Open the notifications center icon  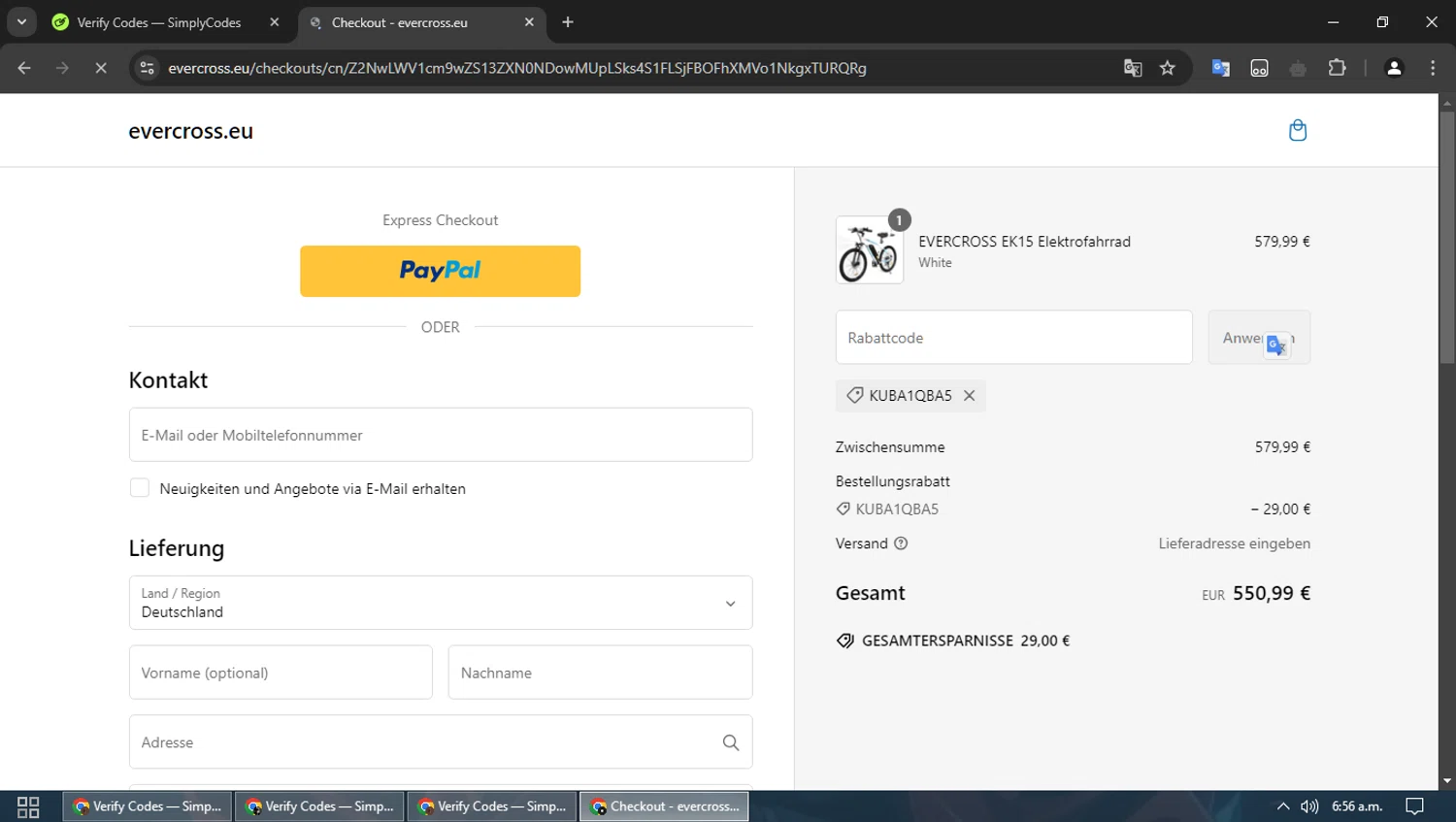1414,806
